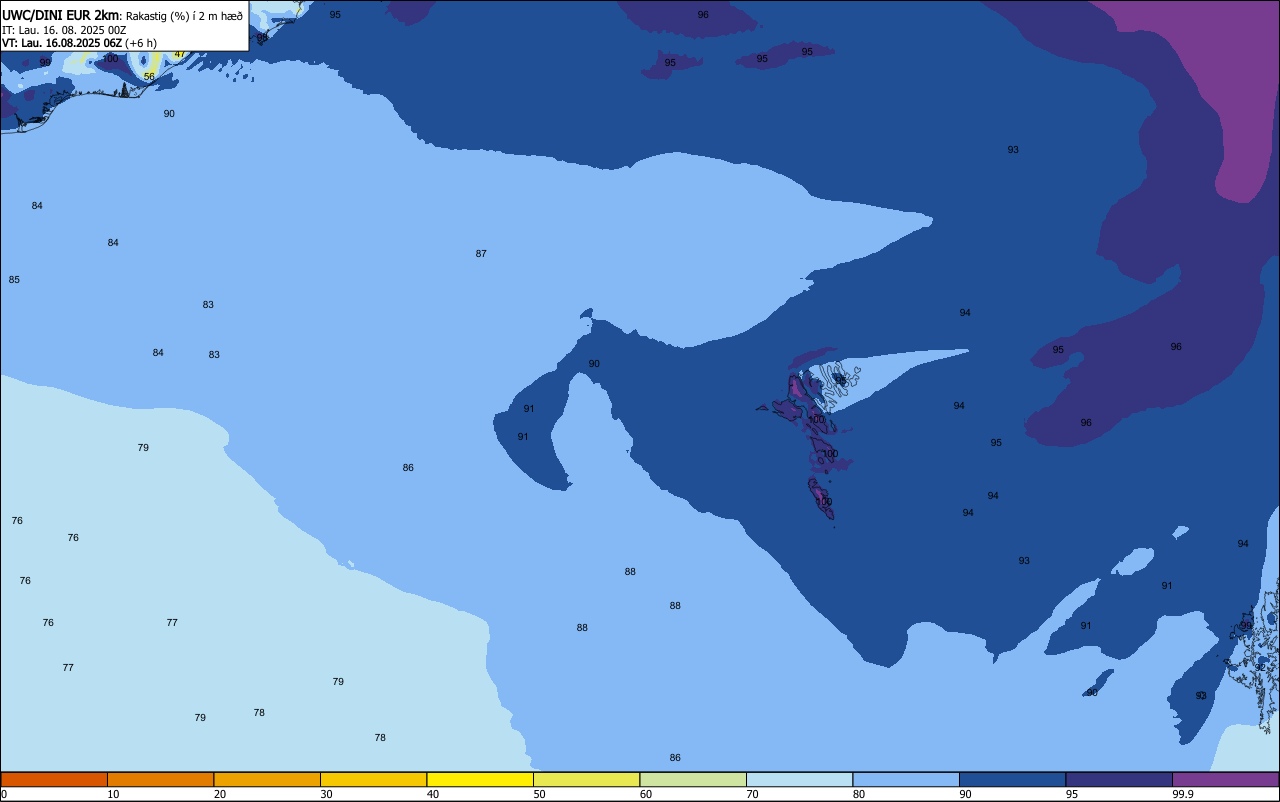Image resolution: width=1280 pixels, height=802 pixels.
Task: Click the 95–99.9 indigo legend swatch
Action: [1119, 779]
